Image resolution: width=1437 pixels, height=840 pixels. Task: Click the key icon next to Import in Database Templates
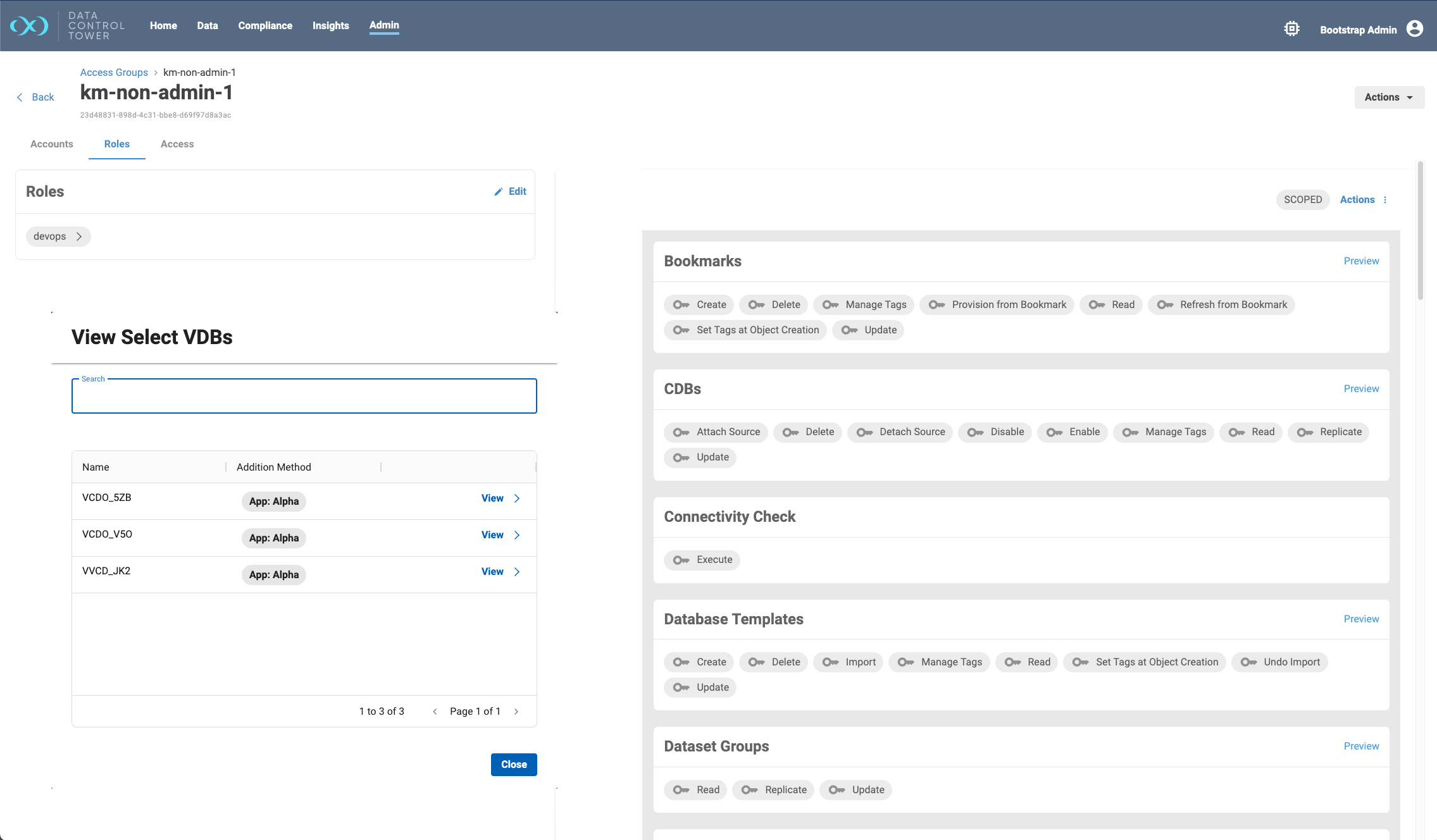pyautogui.click(x=831, y=661)
